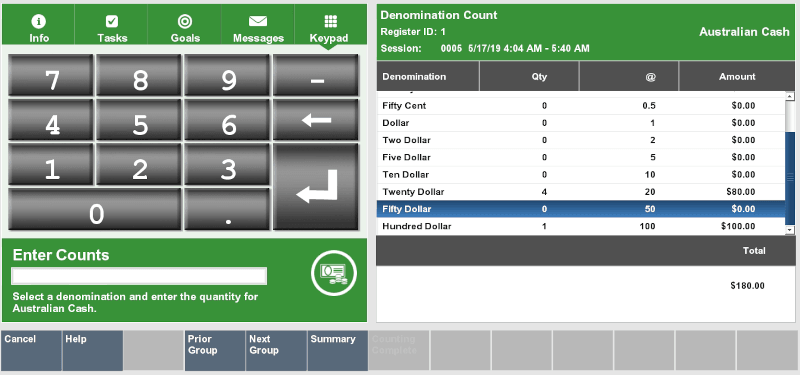Click the $180.00 total value
Screen dimensions: 800x375
[747, 286]
